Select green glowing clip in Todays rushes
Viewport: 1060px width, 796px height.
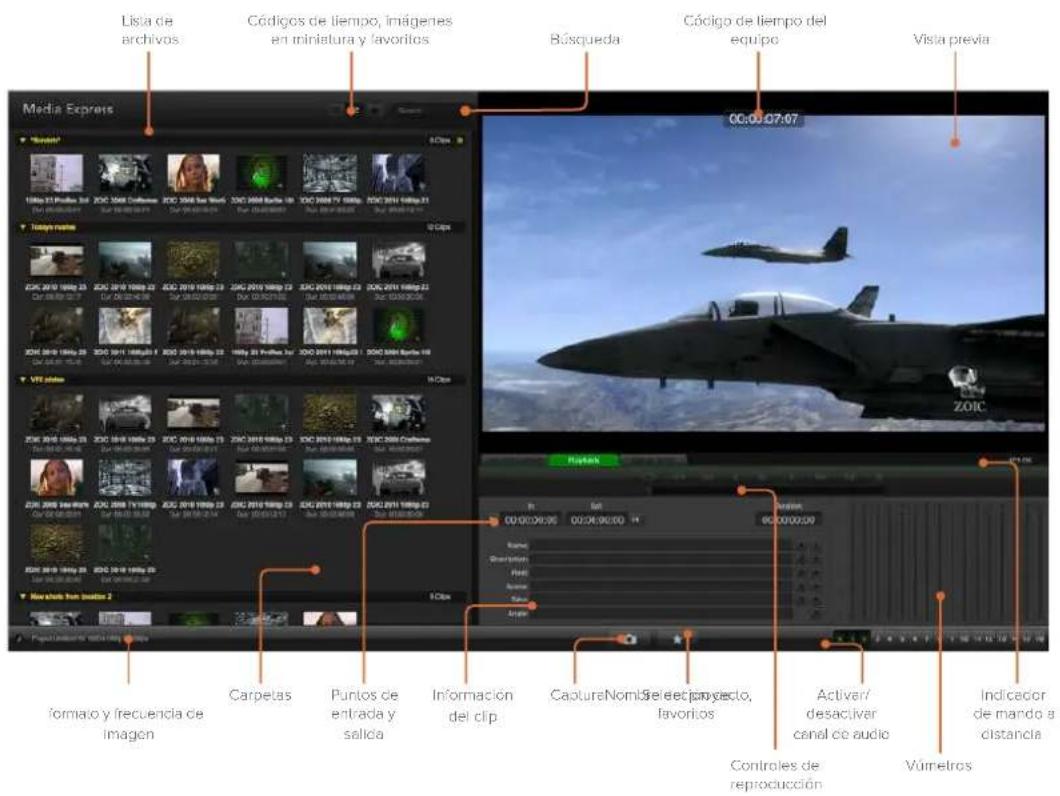click(398, 326)
